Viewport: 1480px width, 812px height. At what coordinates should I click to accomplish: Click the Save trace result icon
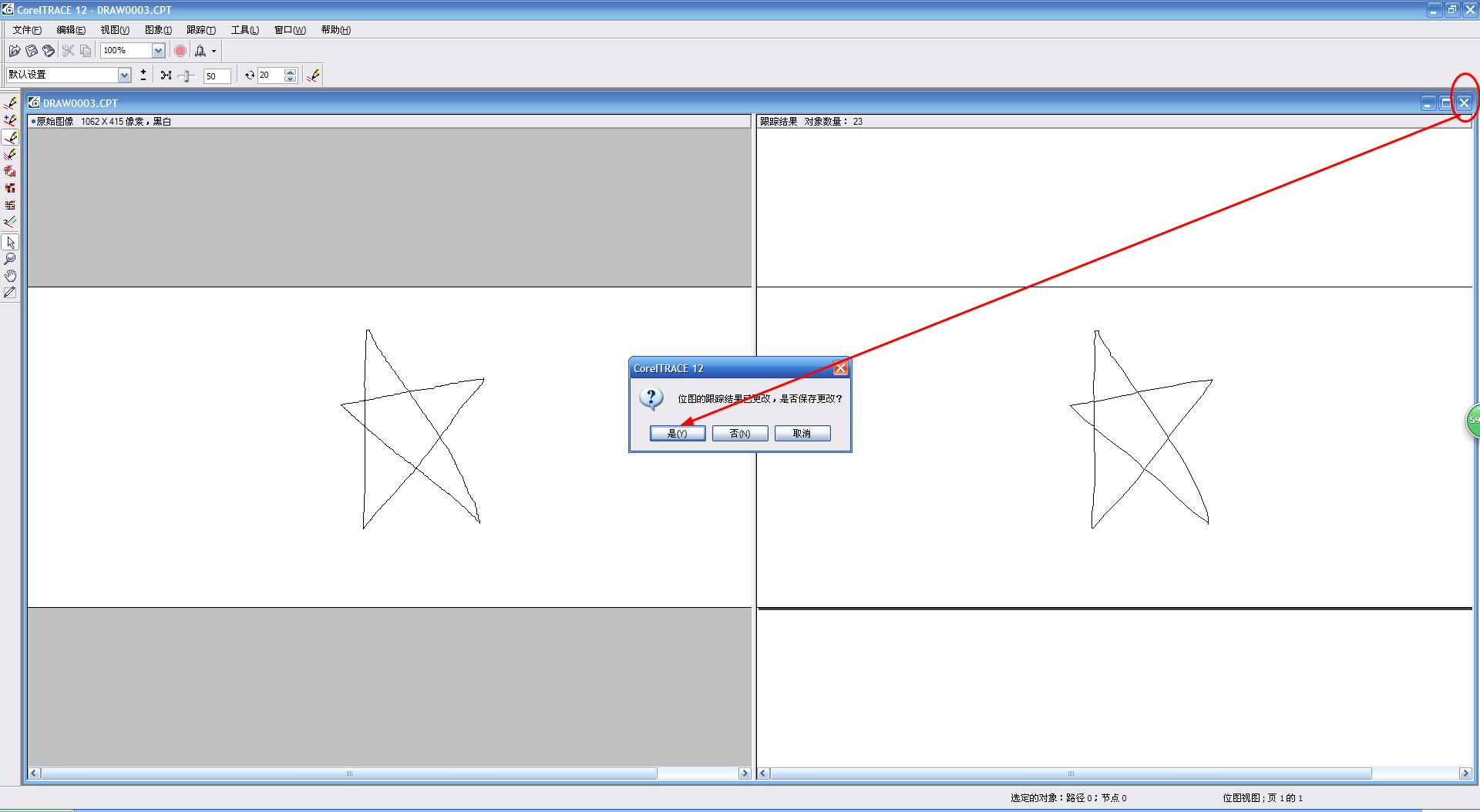49,51
